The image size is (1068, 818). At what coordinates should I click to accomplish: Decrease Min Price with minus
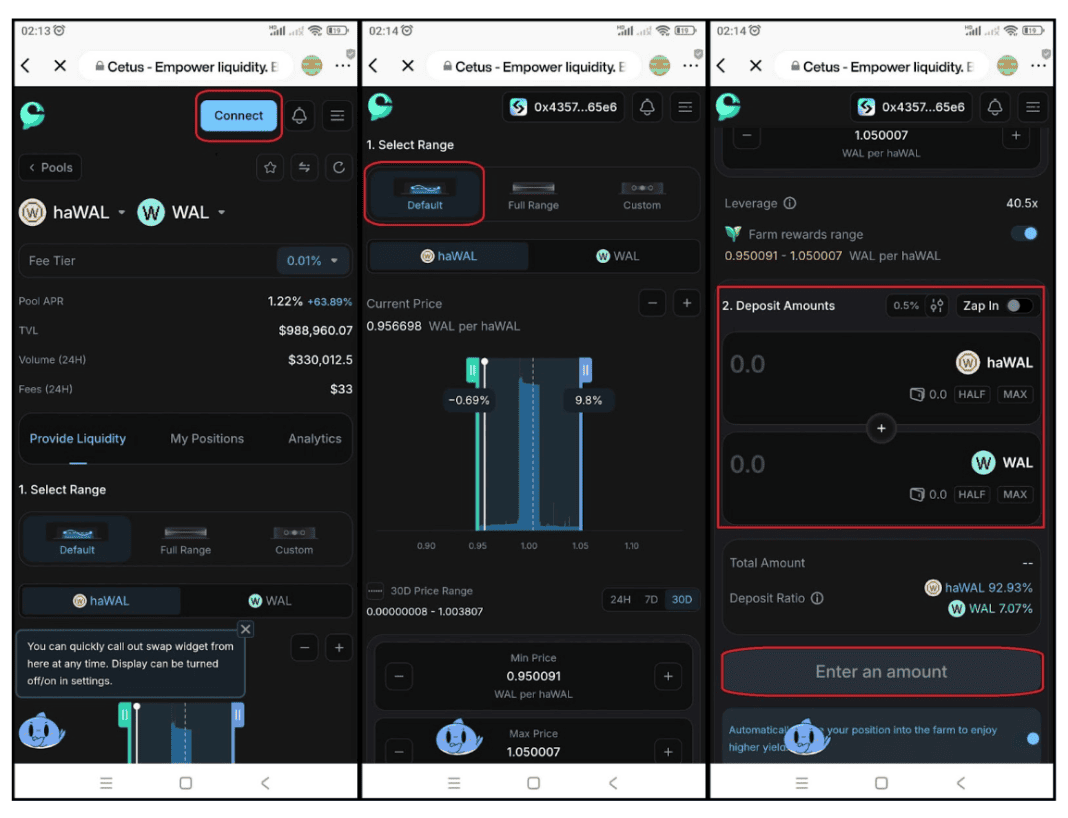click(x=399, y=676)
